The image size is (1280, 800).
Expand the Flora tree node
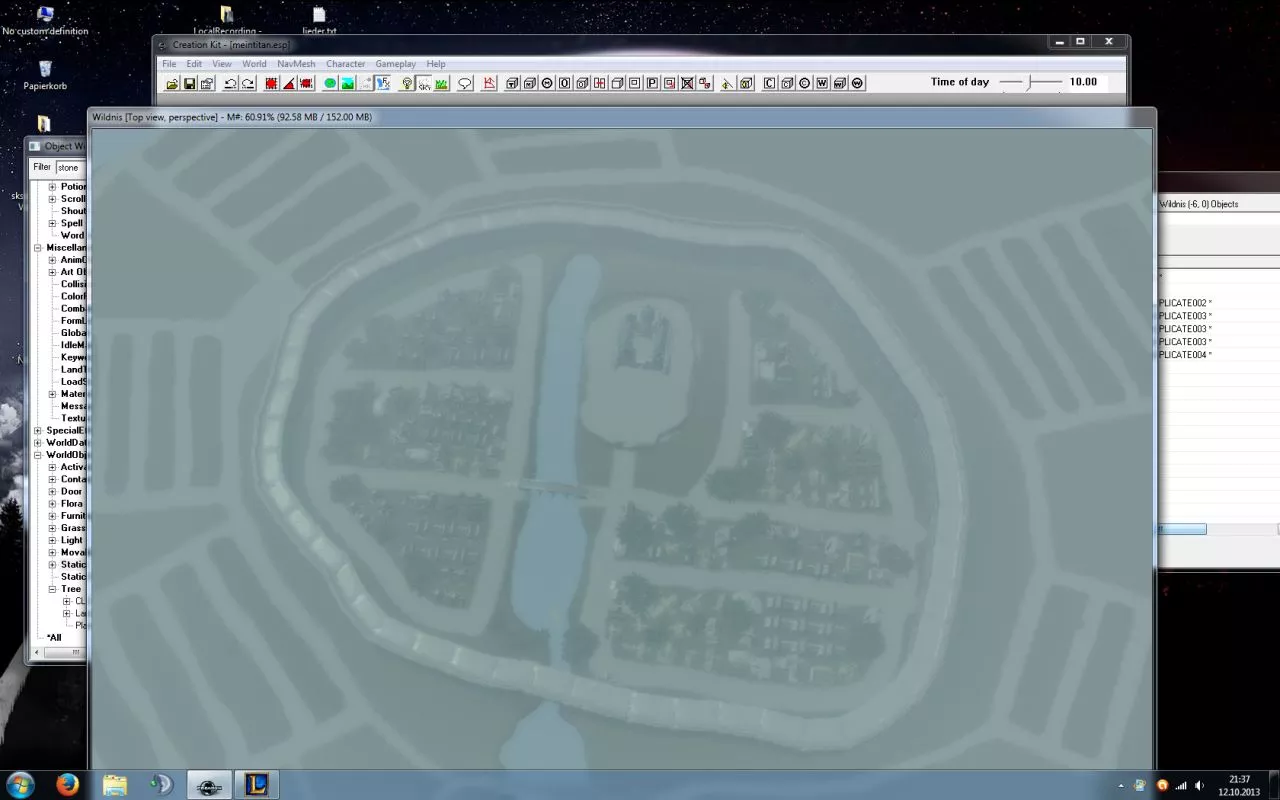click(52, 504)
